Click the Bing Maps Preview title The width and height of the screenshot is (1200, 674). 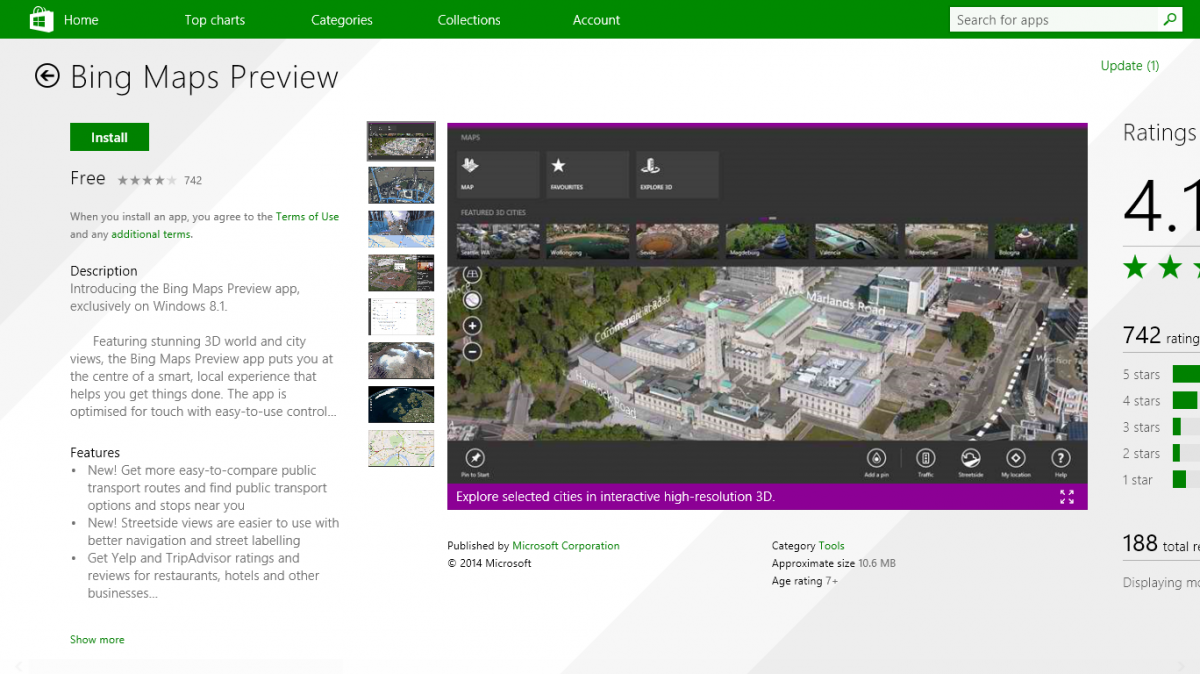tap(204, 77)
